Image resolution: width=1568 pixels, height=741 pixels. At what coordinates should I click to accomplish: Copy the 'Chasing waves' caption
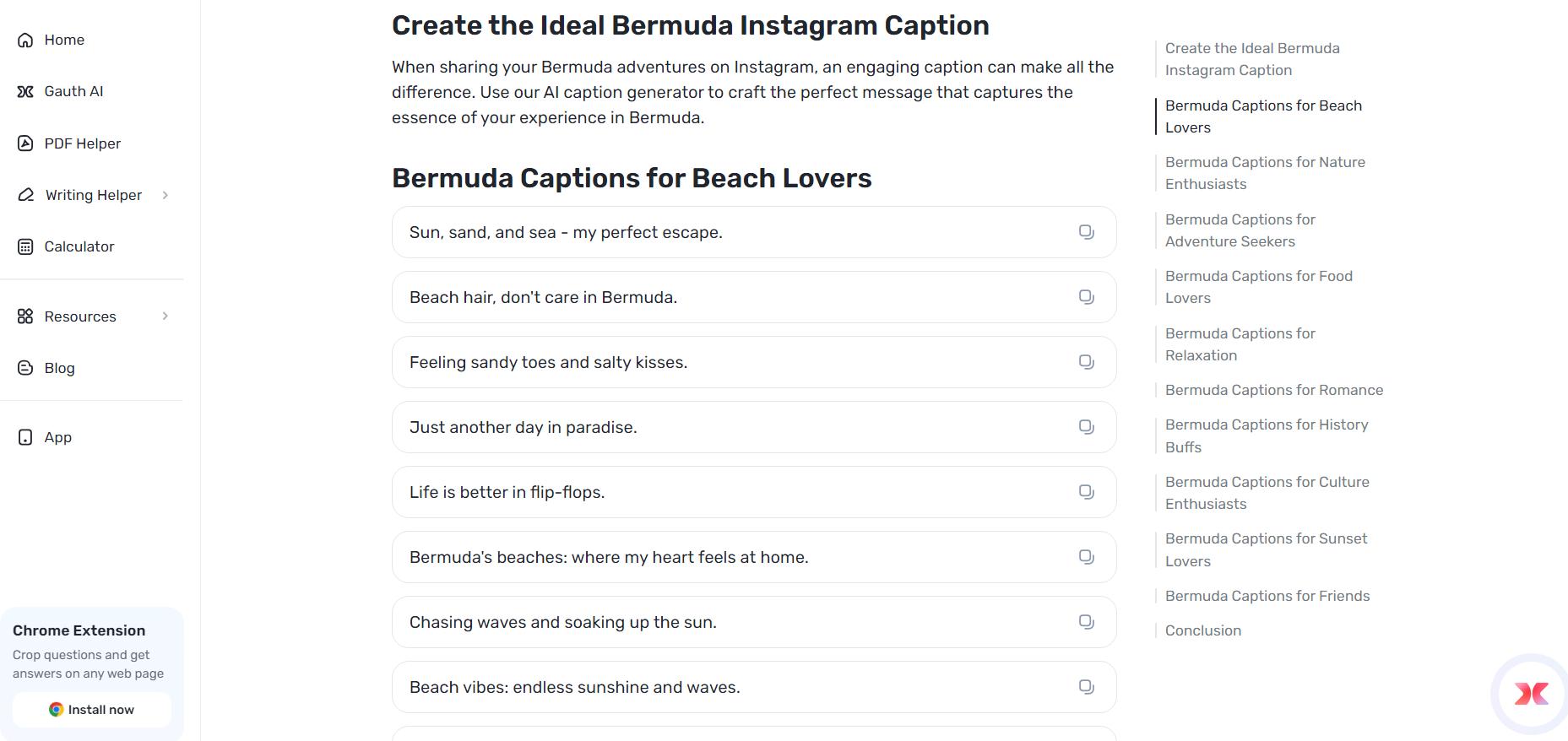(x=1086, y=622)
